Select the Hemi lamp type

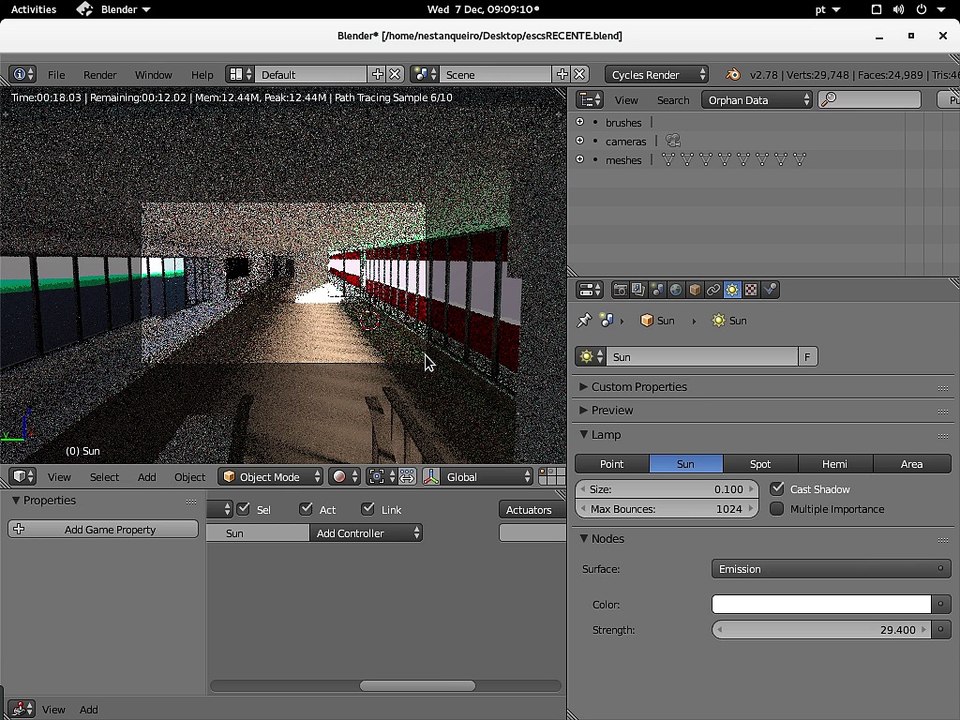(835, 463)
